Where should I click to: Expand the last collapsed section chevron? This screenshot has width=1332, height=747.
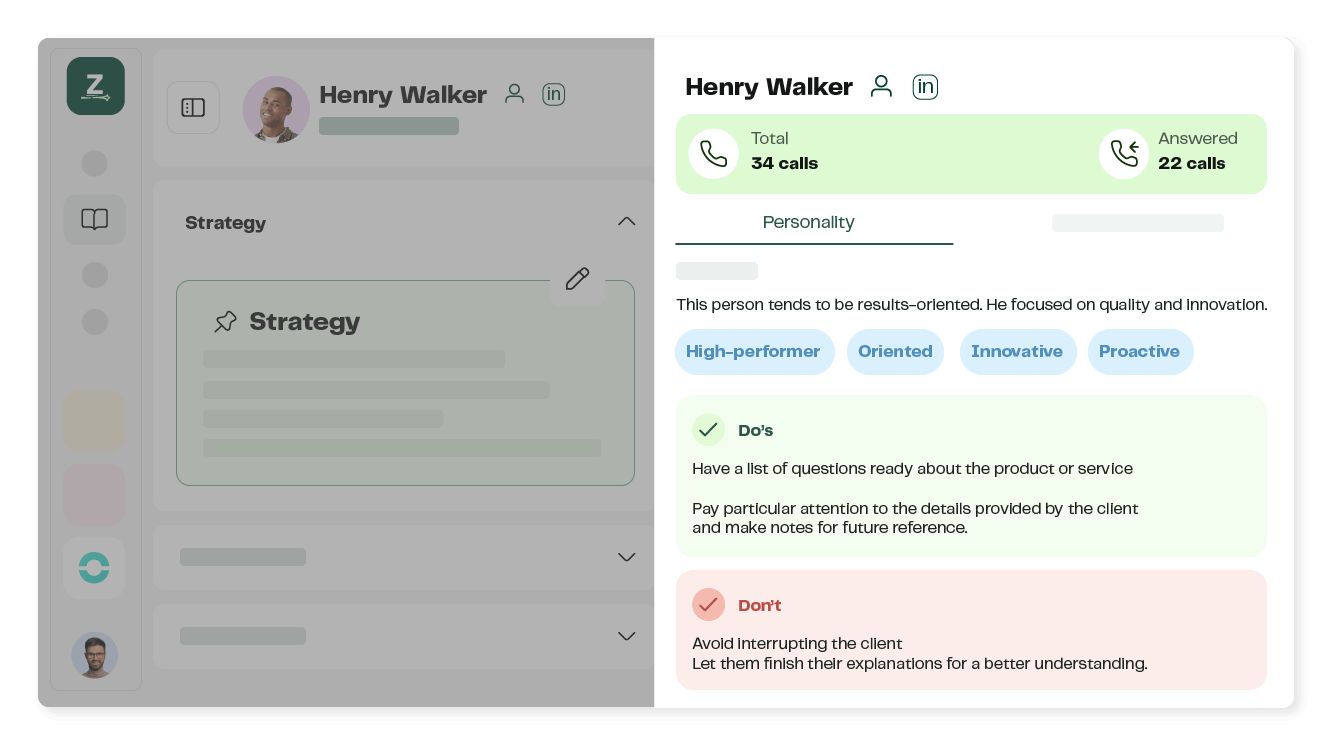pyautogui.click(x=626, y=636)
